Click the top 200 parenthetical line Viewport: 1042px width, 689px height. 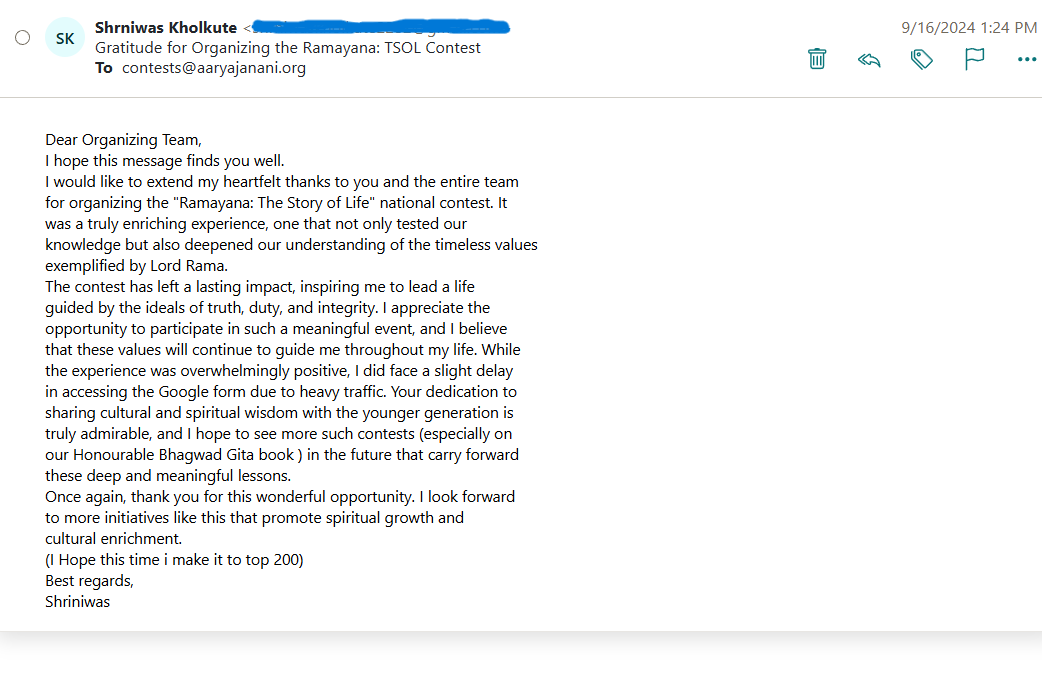tap(174, 559)
